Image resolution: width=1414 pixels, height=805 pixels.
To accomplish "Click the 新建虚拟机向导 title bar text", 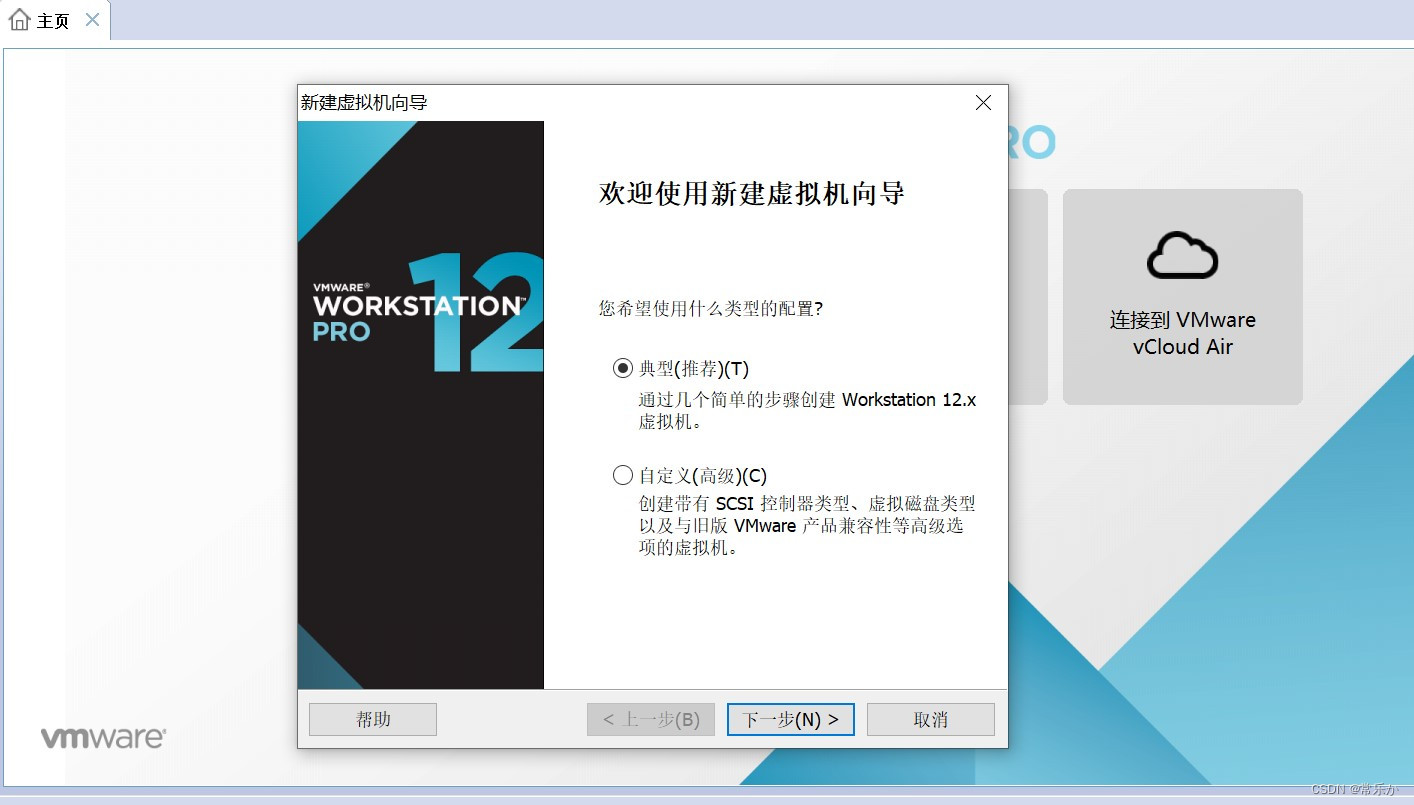I will pos(364,103).
